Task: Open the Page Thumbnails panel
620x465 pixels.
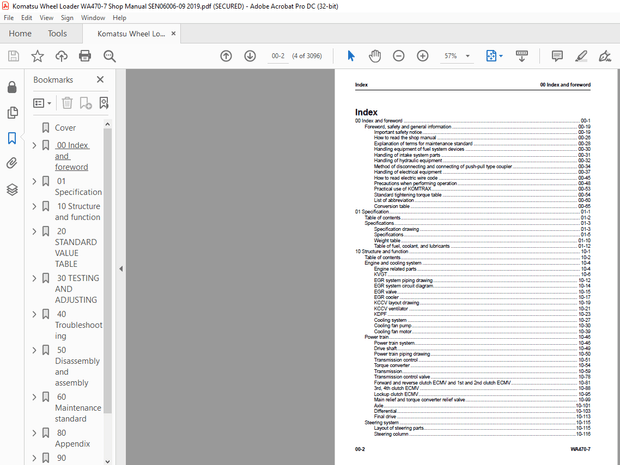Action: pos(12,113)
